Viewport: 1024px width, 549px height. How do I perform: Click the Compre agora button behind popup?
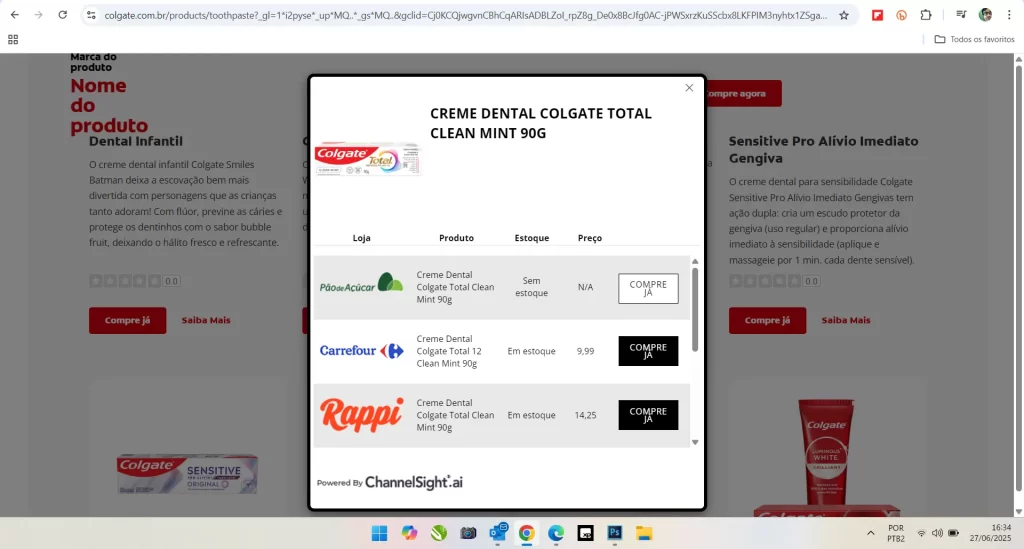point(743,93)
